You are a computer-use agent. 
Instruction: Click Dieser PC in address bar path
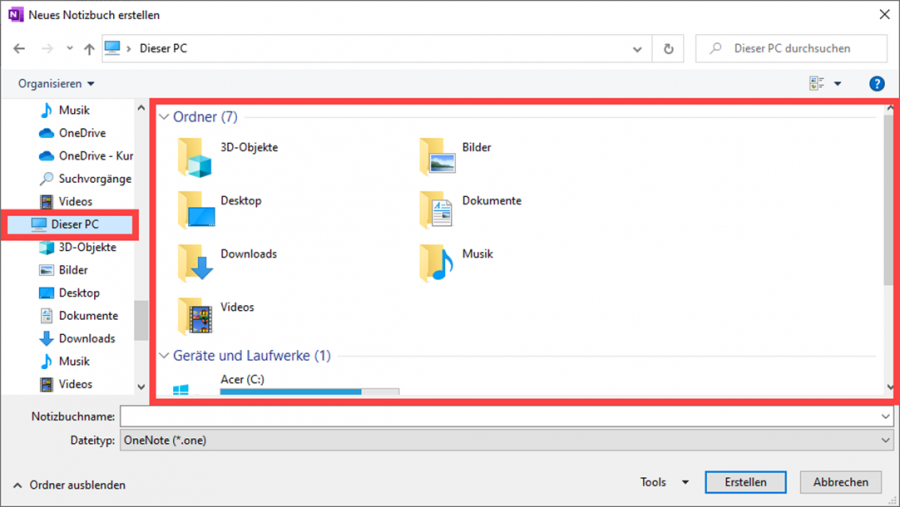pos(164,49)
